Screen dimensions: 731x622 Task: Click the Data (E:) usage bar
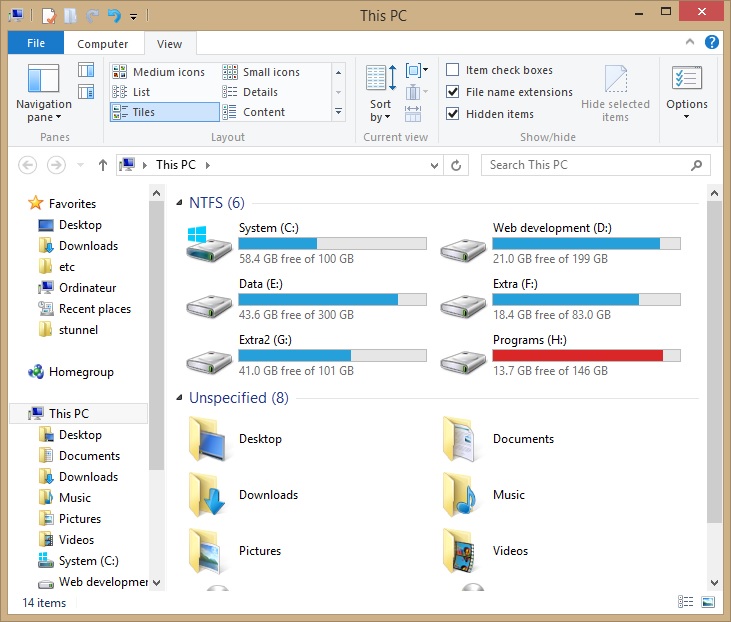click(332, 299)
